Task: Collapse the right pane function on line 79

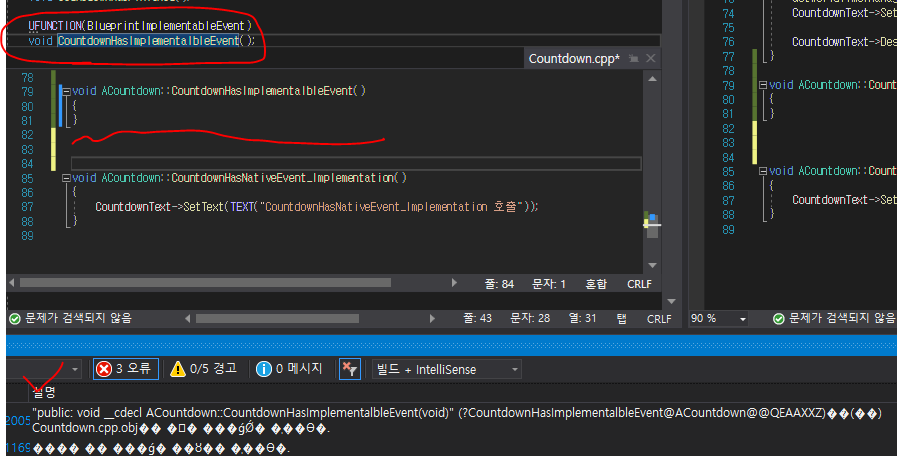Action: 763,85
